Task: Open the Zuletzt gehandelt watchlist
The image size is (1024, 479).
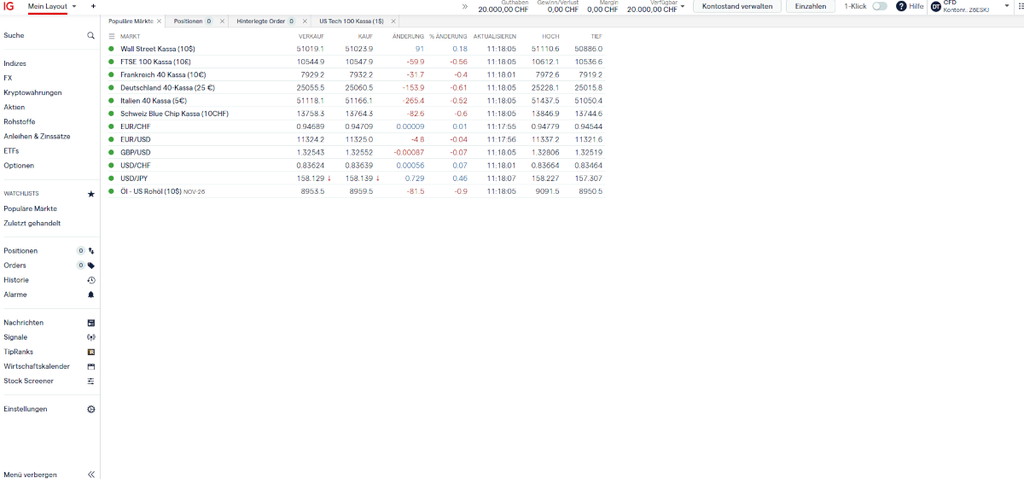Action: coord(32,223)
